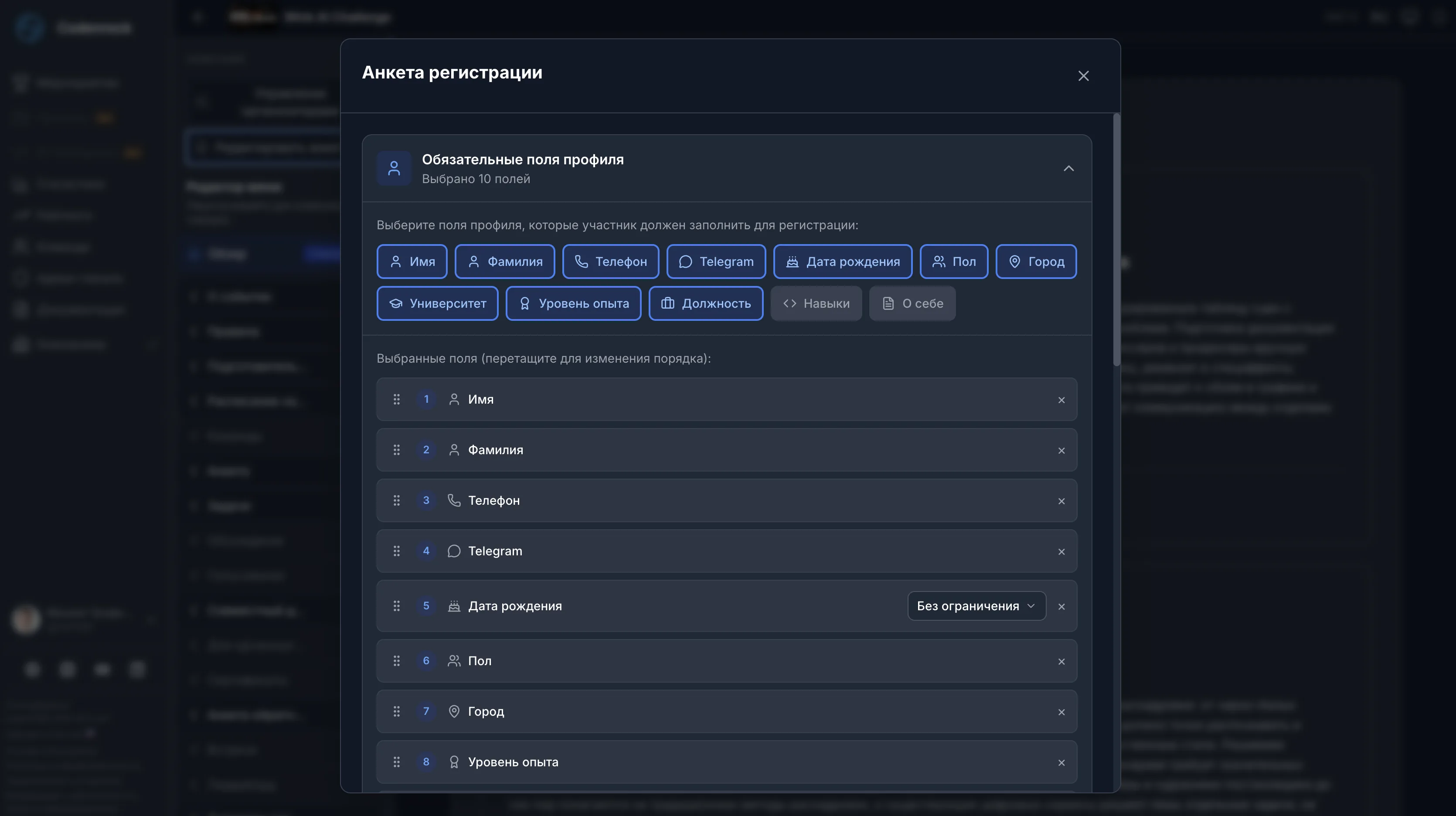The image size is (1456, 816).
Task: Deselect the Университет field chip
Action: pos(437,303)
